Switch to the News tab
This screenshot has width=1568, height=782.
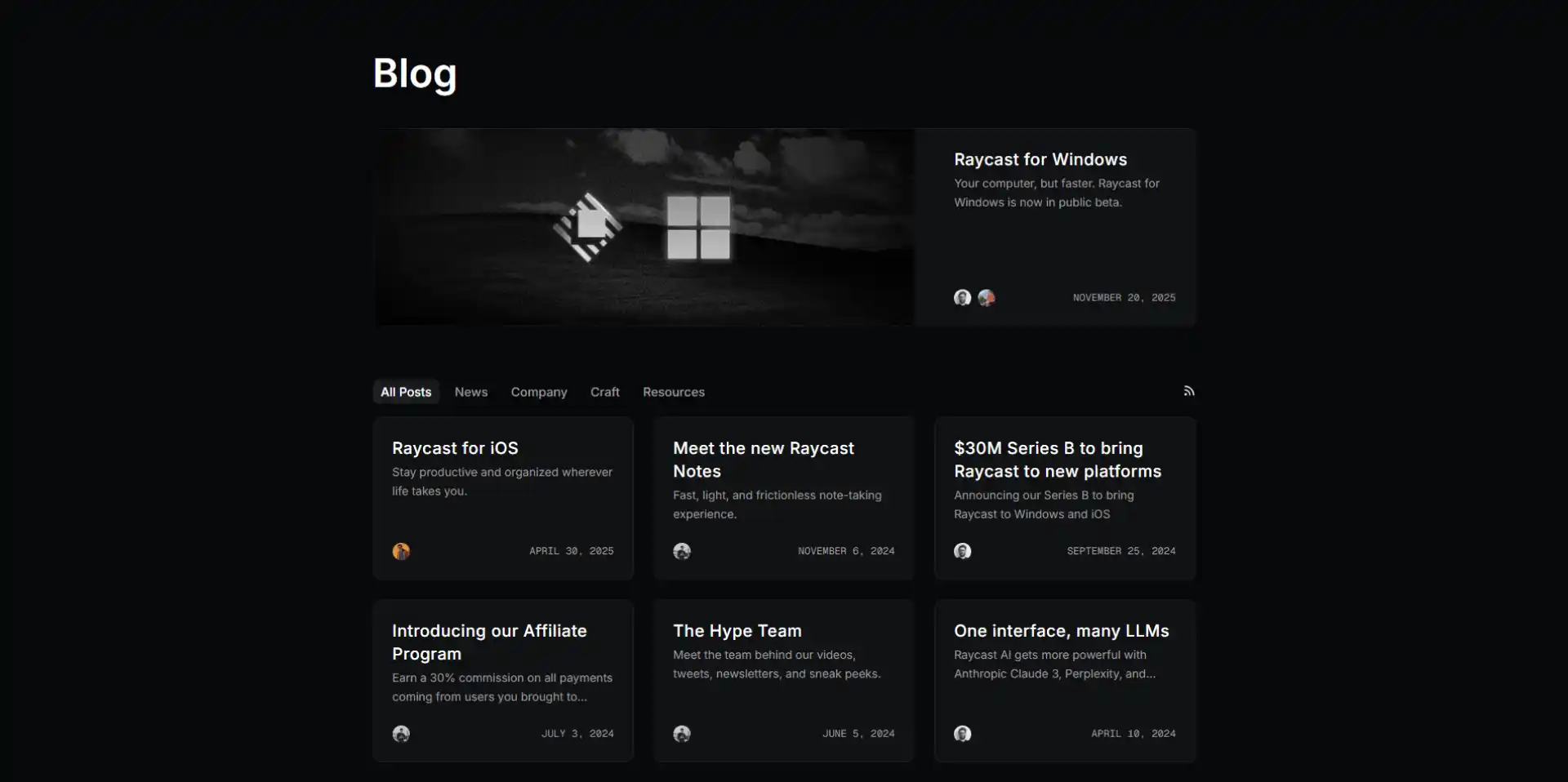click(x=471, y=392)
